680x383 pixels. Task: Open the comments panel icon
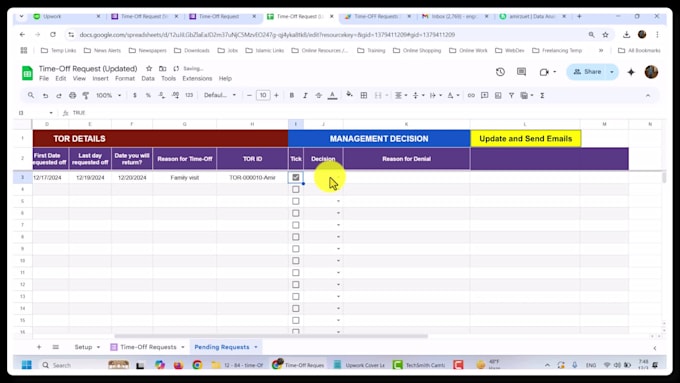click(x=522, y=72)
